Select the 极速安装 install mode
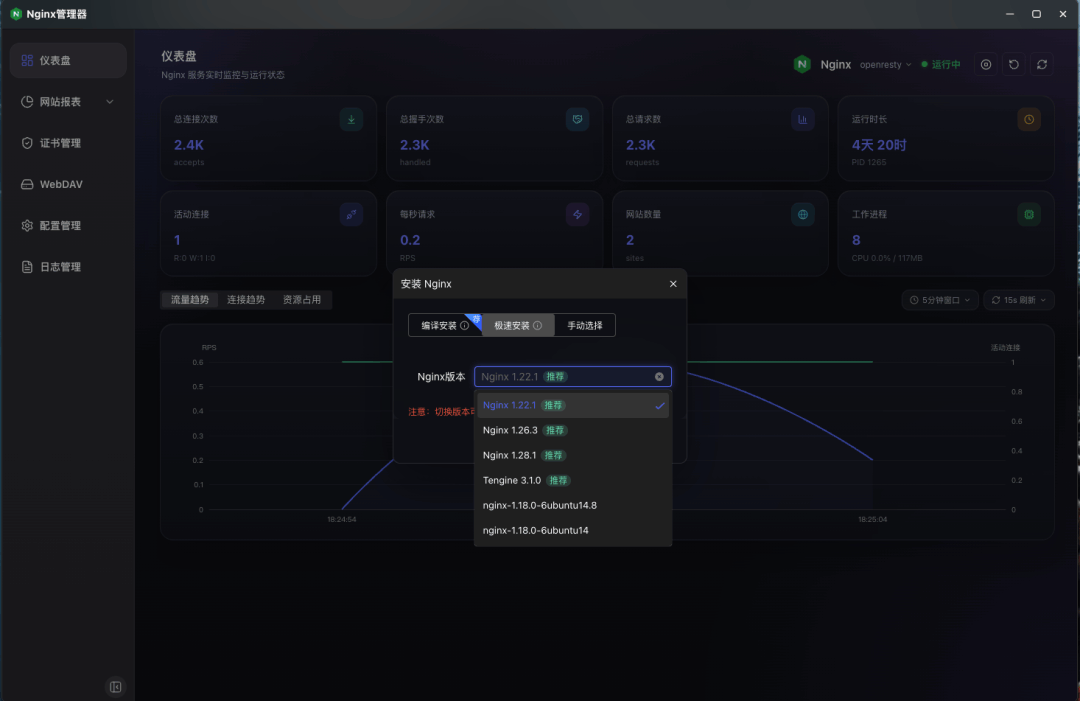1080x701 pixels. click(x=512, y=326)
